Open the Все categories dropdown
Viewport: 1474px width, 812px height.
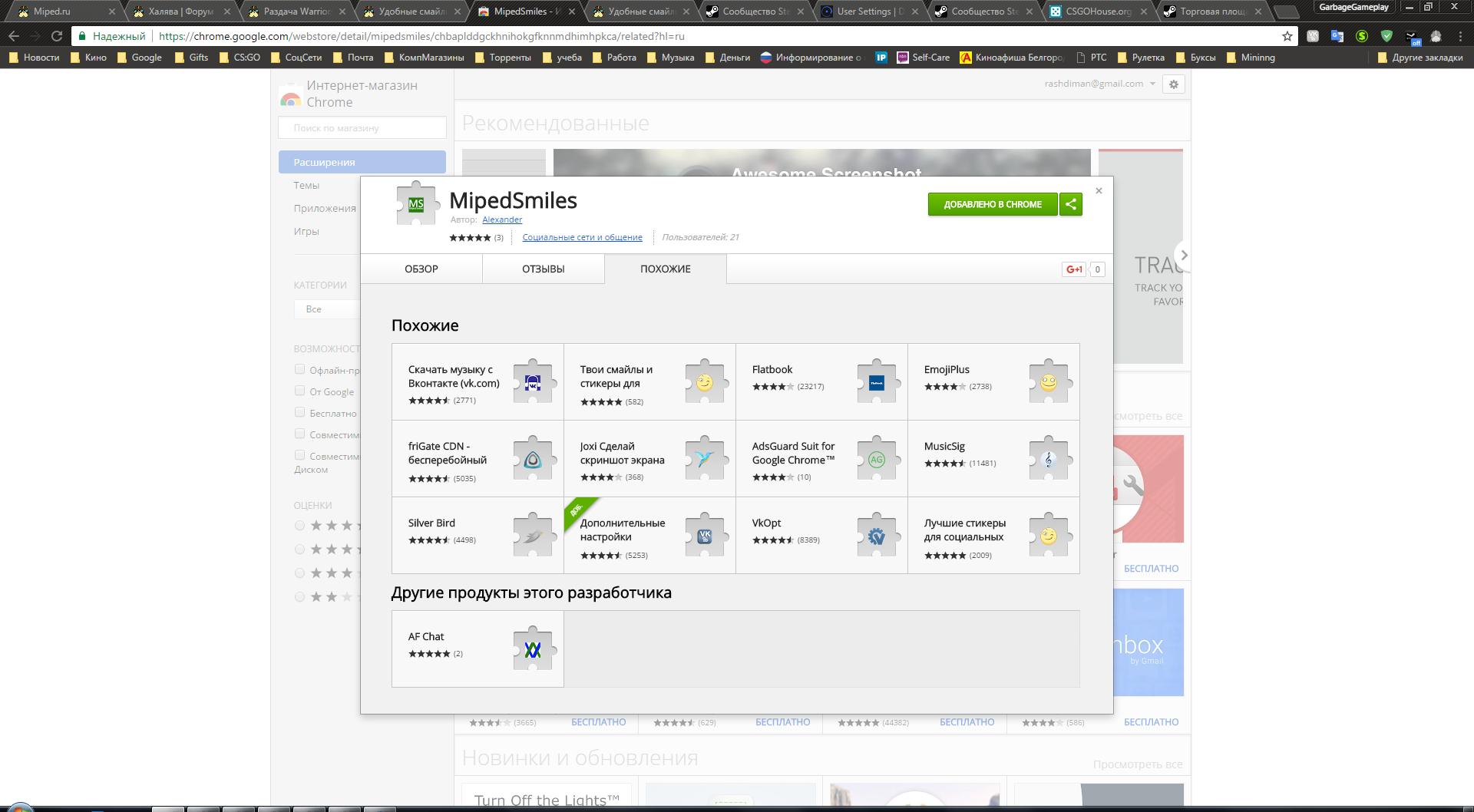pos(327,309)
